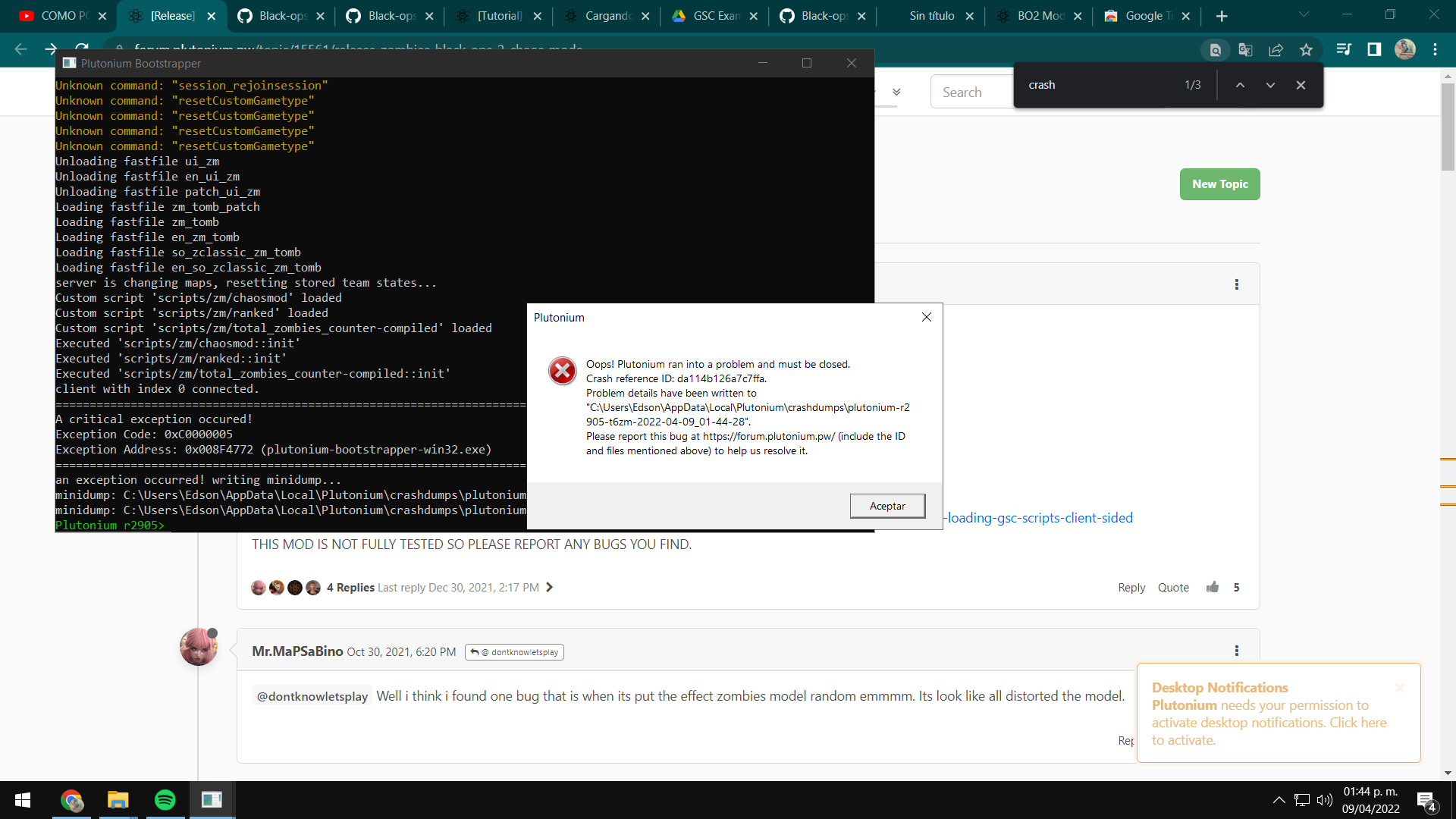Click the @dontknowletsplay mention in the post
The image size is (1456, 819).
click(x=312, y=696)
